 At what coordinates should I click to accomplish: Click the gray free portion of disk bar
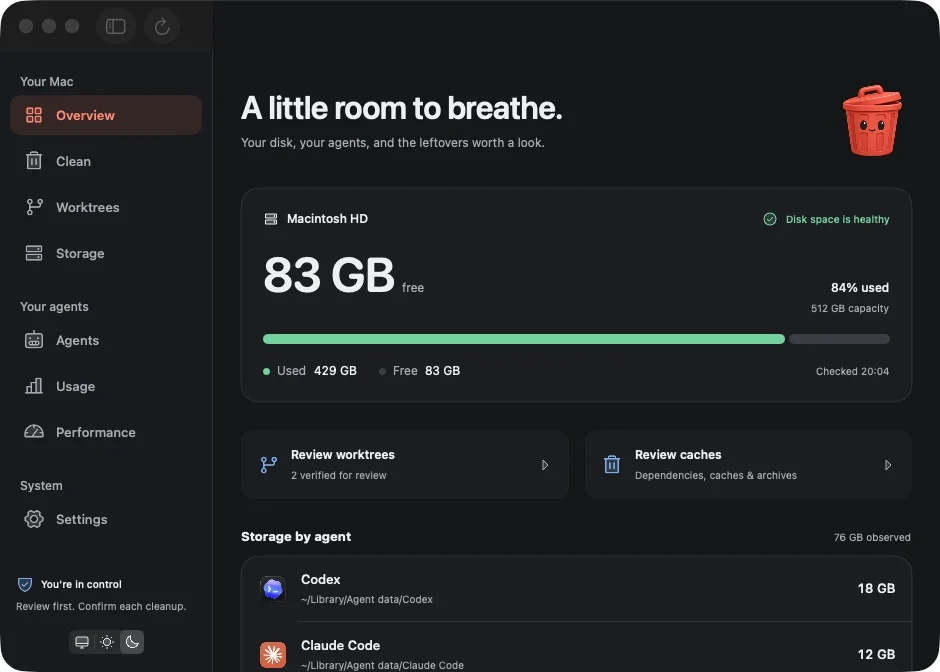tap(839, 339)
